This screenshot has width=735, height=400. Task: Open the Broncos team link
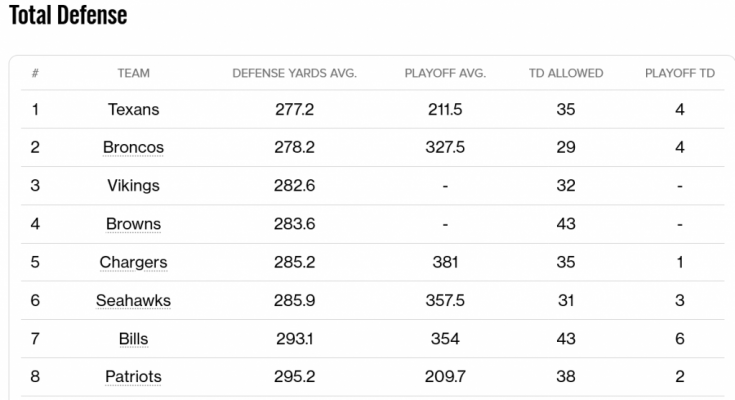[134, 147]
